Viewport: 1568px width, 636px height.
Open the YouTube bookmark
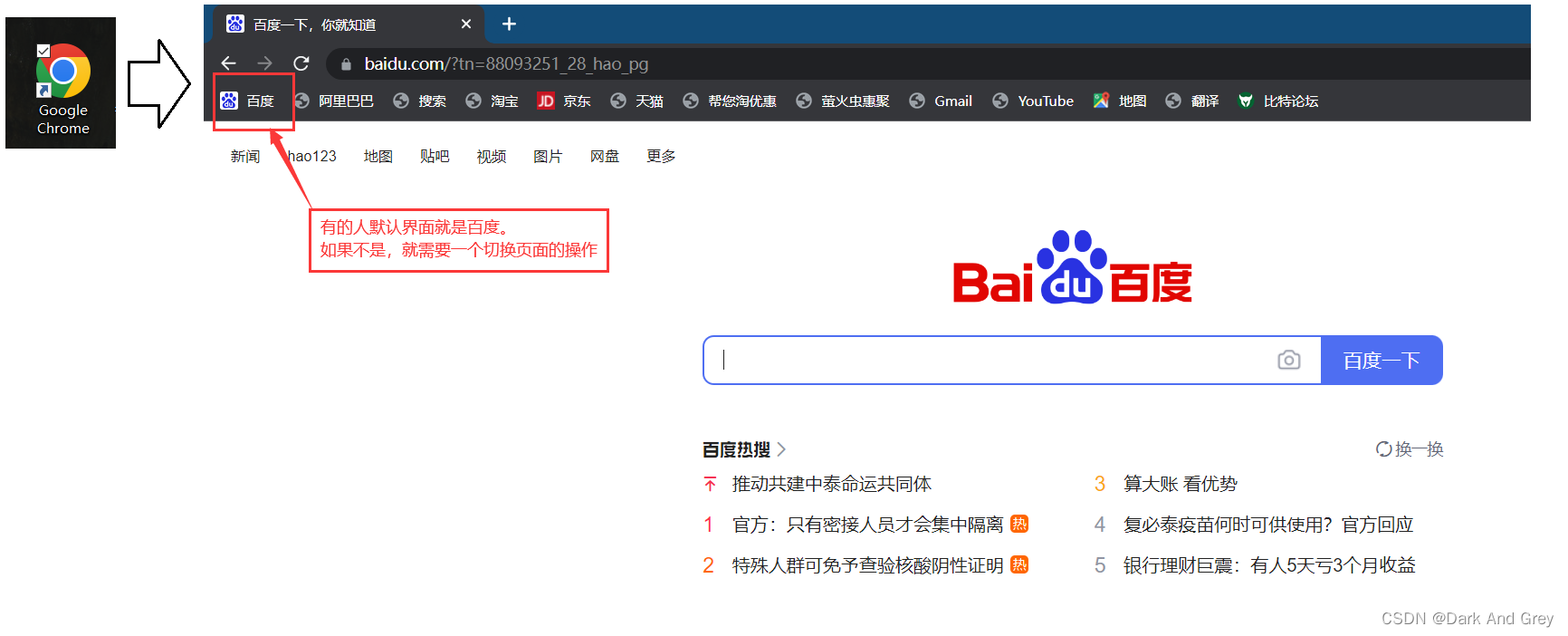click(x=1033, y=101)
